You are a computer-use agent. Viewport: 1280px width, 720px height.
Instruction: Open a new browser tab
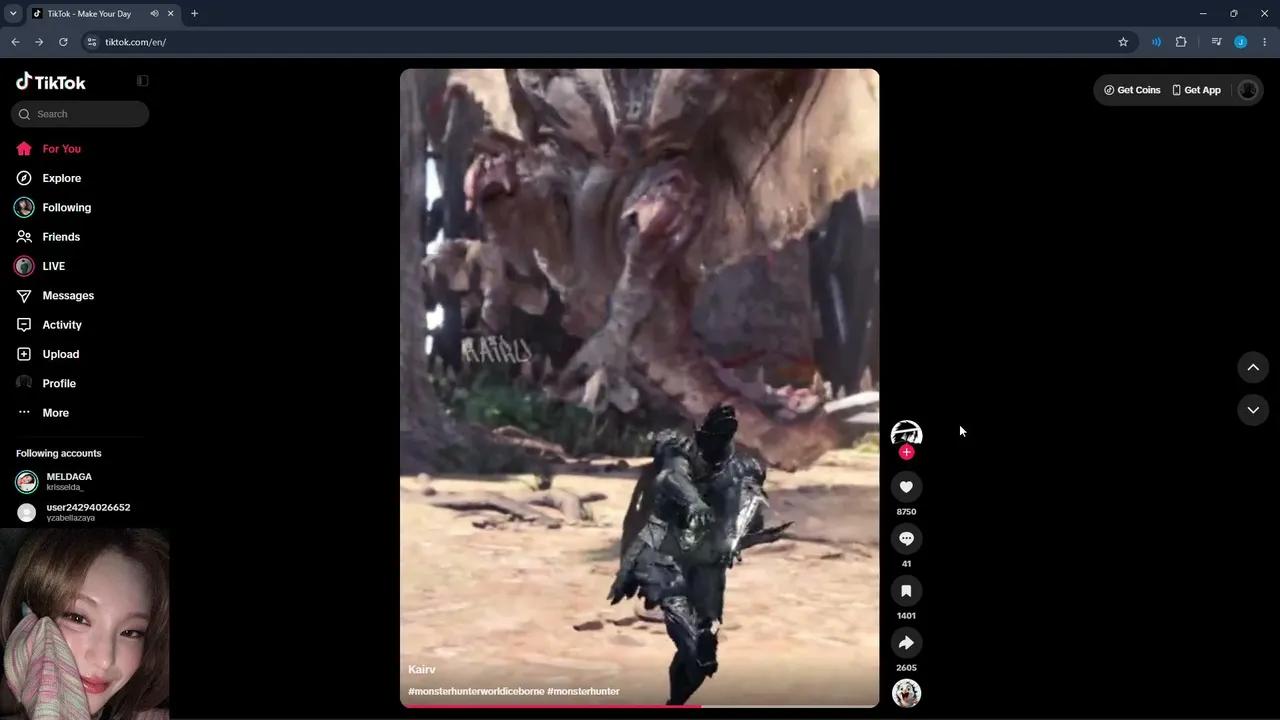click(194, 14)
